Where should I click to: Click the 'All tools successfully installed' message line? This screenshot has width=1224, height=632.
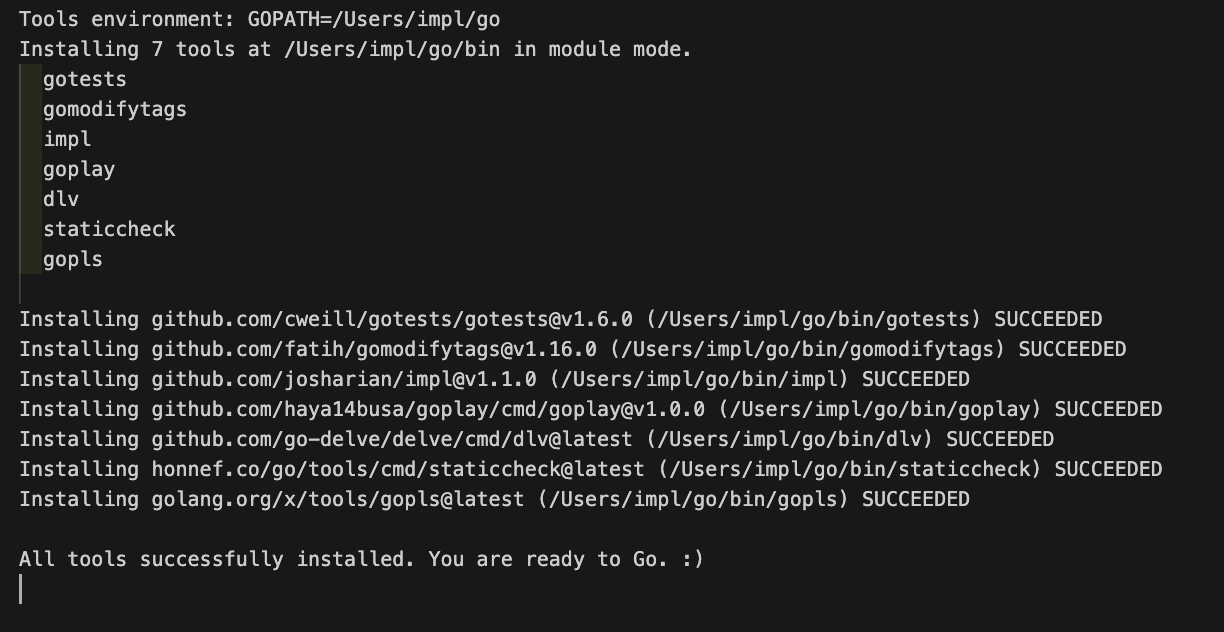pos(361,559)
